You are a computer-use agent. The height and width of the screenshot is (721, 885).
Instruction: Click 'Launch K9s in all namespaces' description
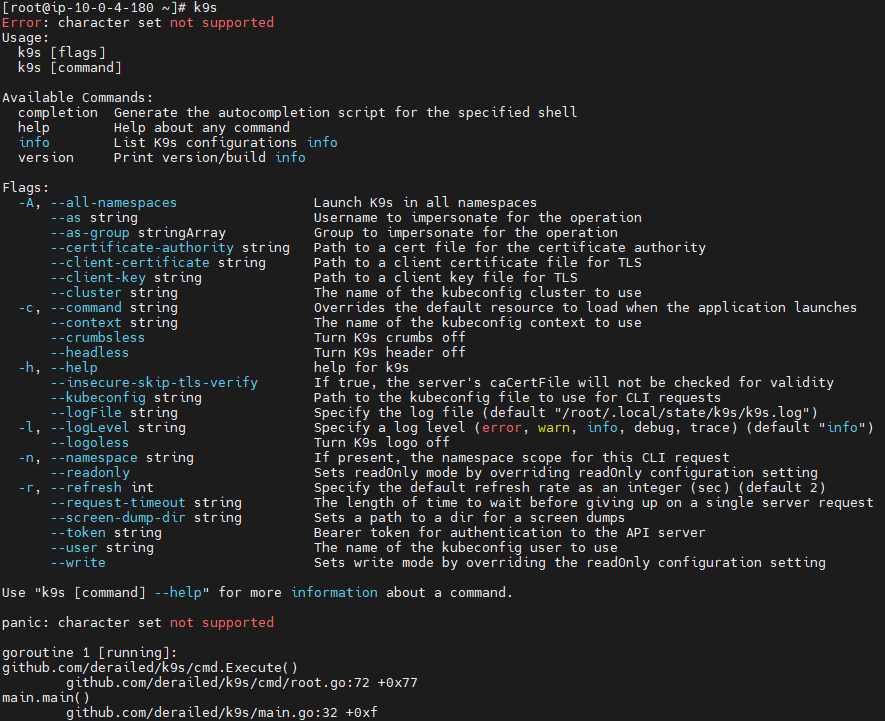(426, 203)
